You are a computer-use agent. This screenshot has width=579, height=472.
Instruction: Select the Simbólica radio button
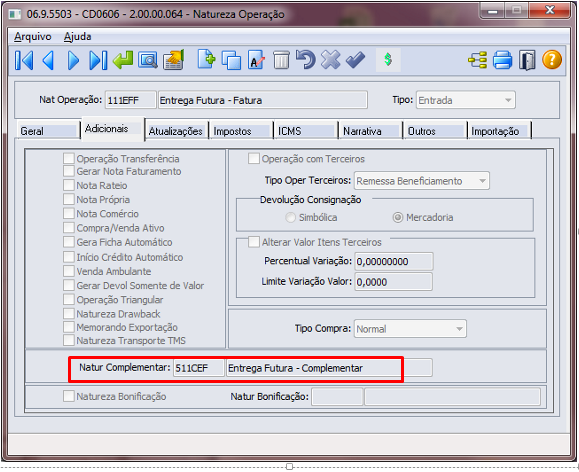click(291, 218)
